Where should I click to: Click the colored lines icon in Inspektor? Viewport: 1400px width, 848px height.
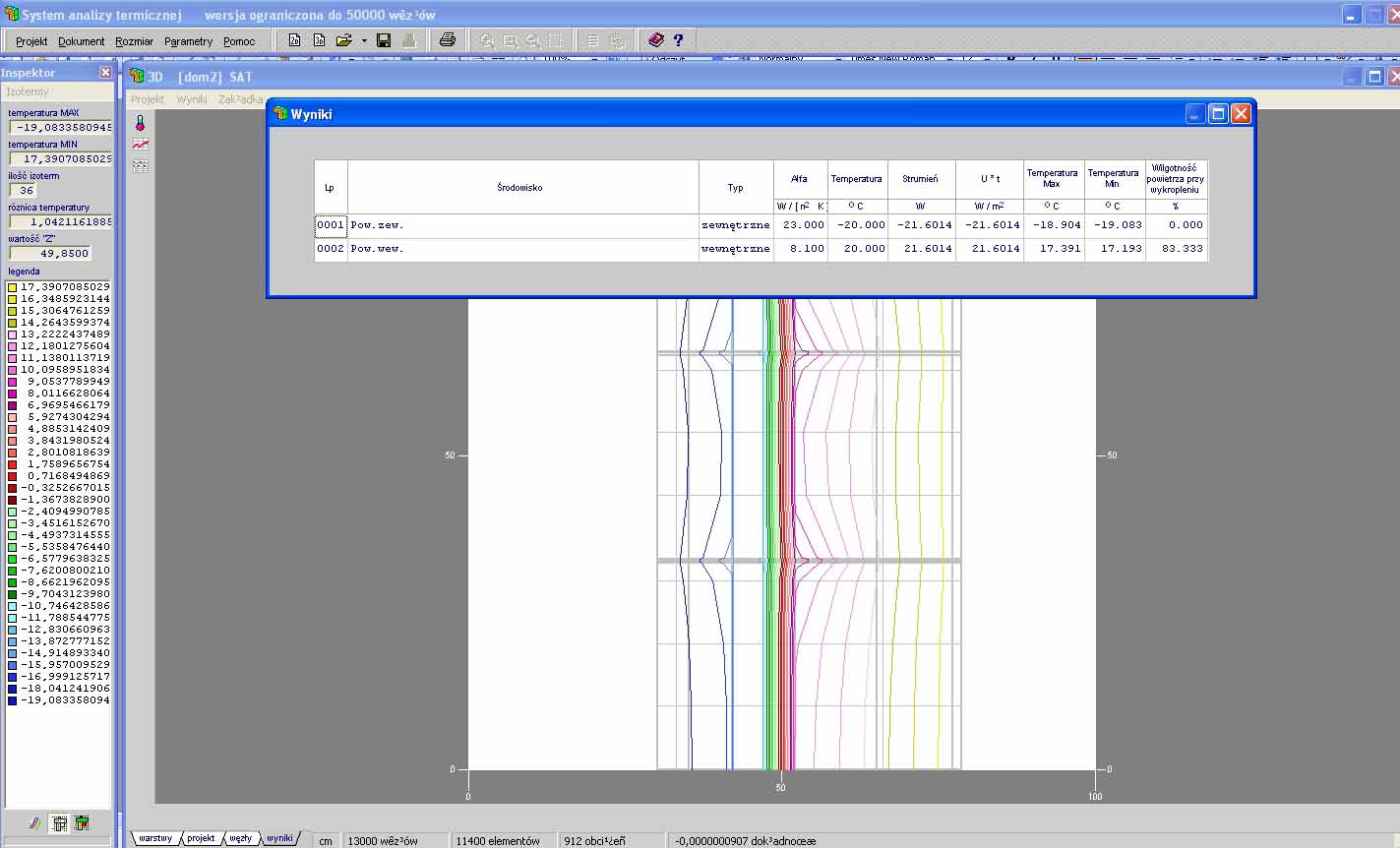(33, 823)
